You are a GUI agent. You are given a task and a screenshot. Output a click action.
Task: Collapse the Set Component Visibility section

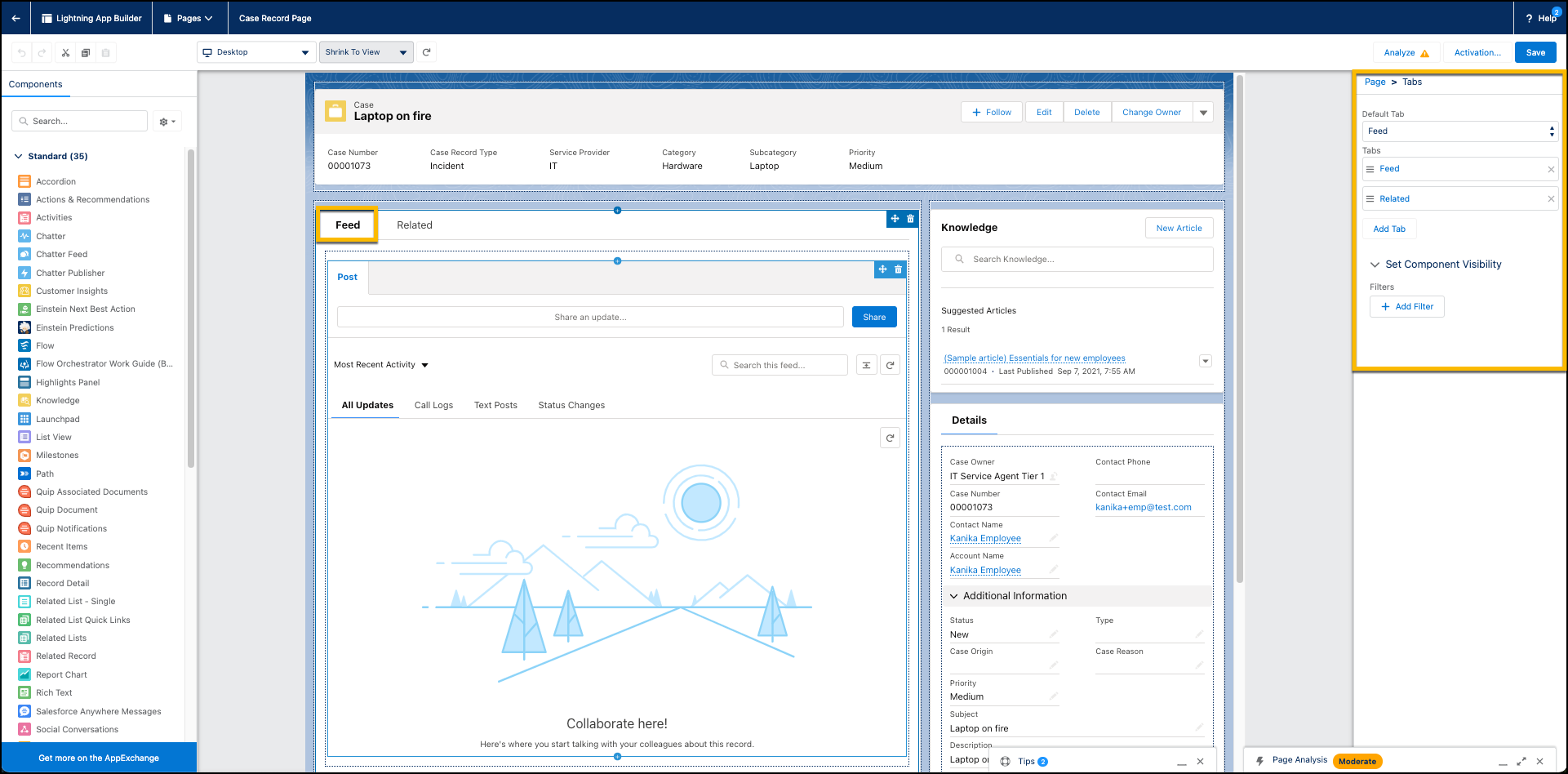[x=1375, y=265]
